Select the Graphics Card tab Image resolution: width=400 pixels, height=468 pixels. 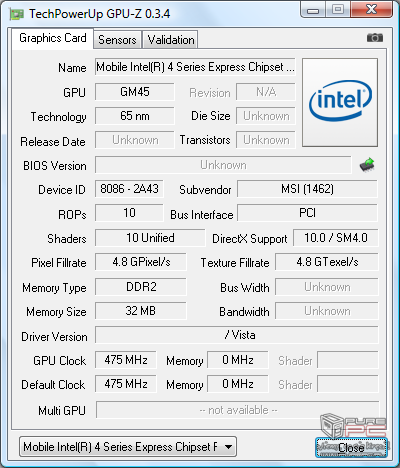click(x=53, y=38)
